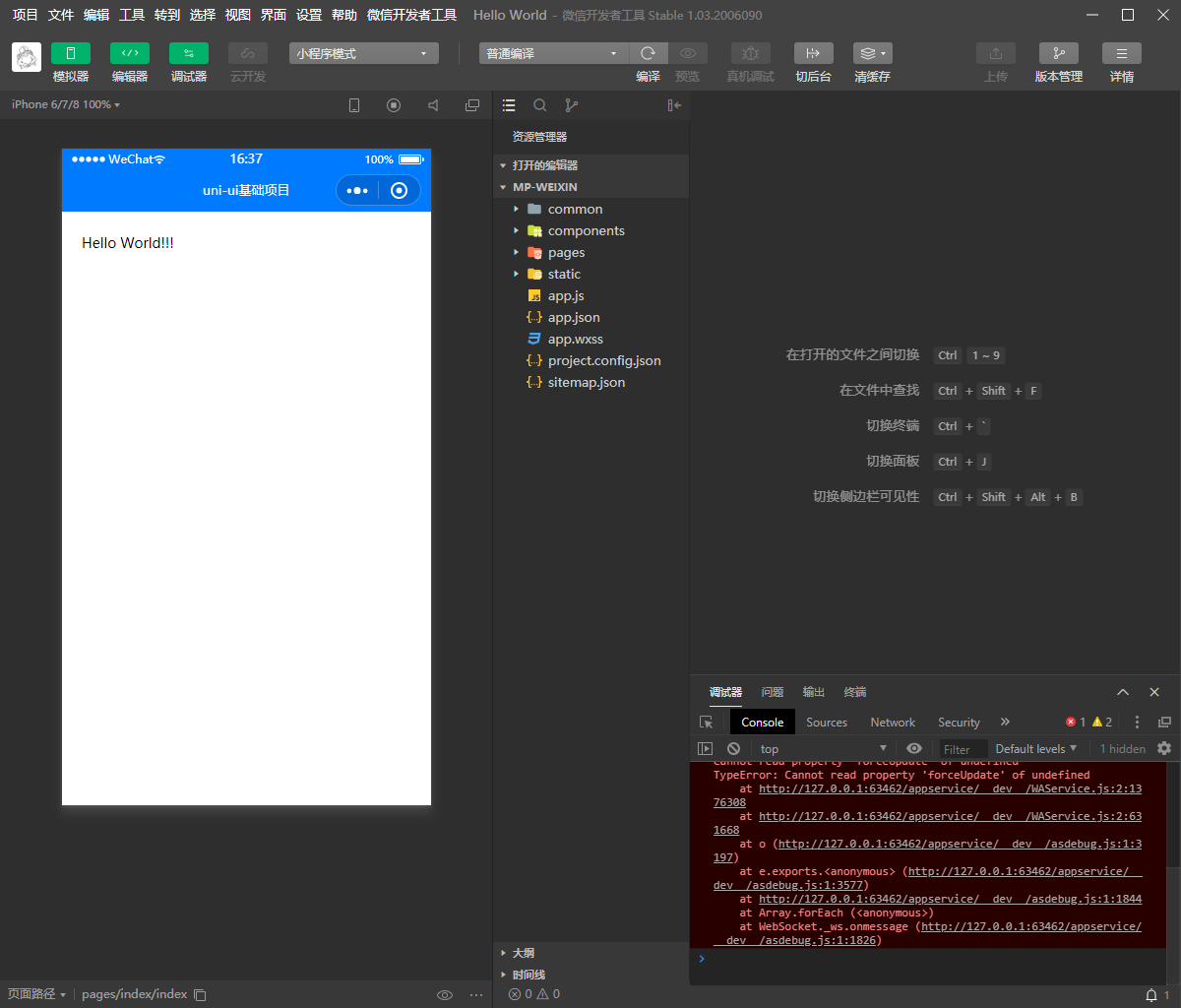Expand the 时间线 timeline section
1181x1008 pixels.
590,975
